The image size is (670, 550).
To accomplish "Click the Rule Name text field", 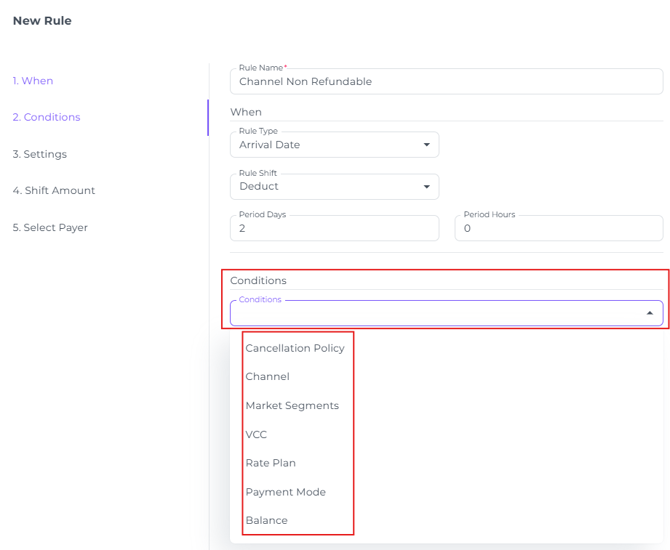I will pyautogui.click(x=446, y=82).
